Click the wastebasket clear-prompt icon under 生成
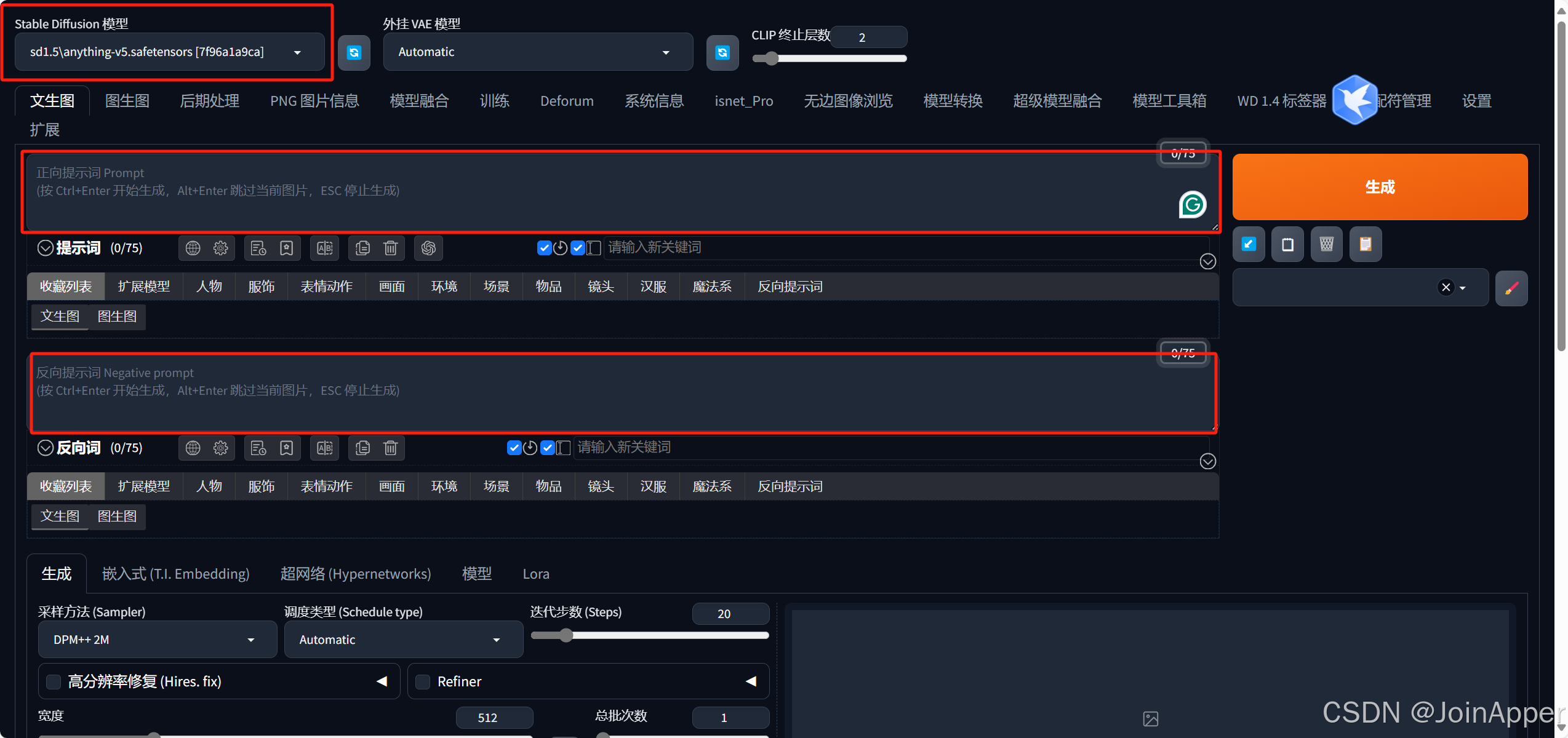Screen dimensions: 1568x738 (1326, 244)
